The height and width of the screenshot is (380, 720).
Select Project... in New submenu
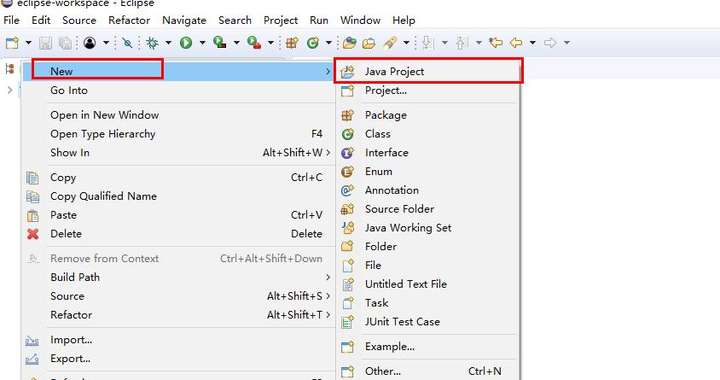click(428, 90)
